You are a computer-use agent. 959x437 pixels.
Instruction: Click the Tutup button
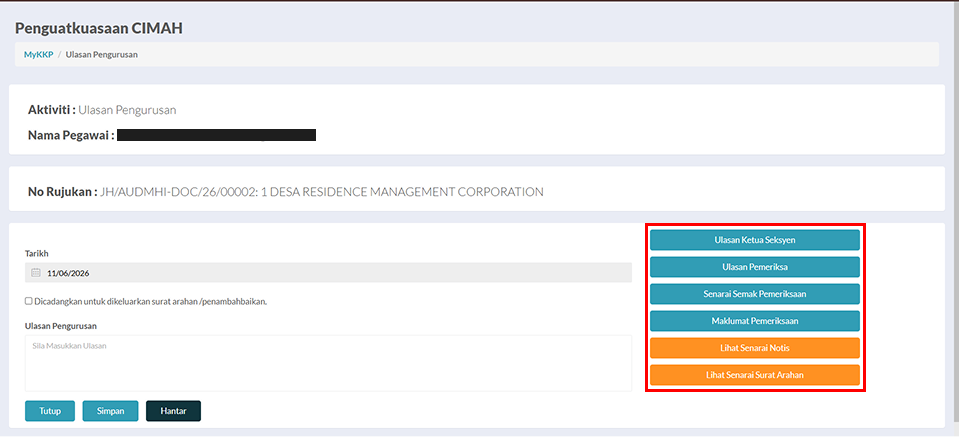pos(50,411)
